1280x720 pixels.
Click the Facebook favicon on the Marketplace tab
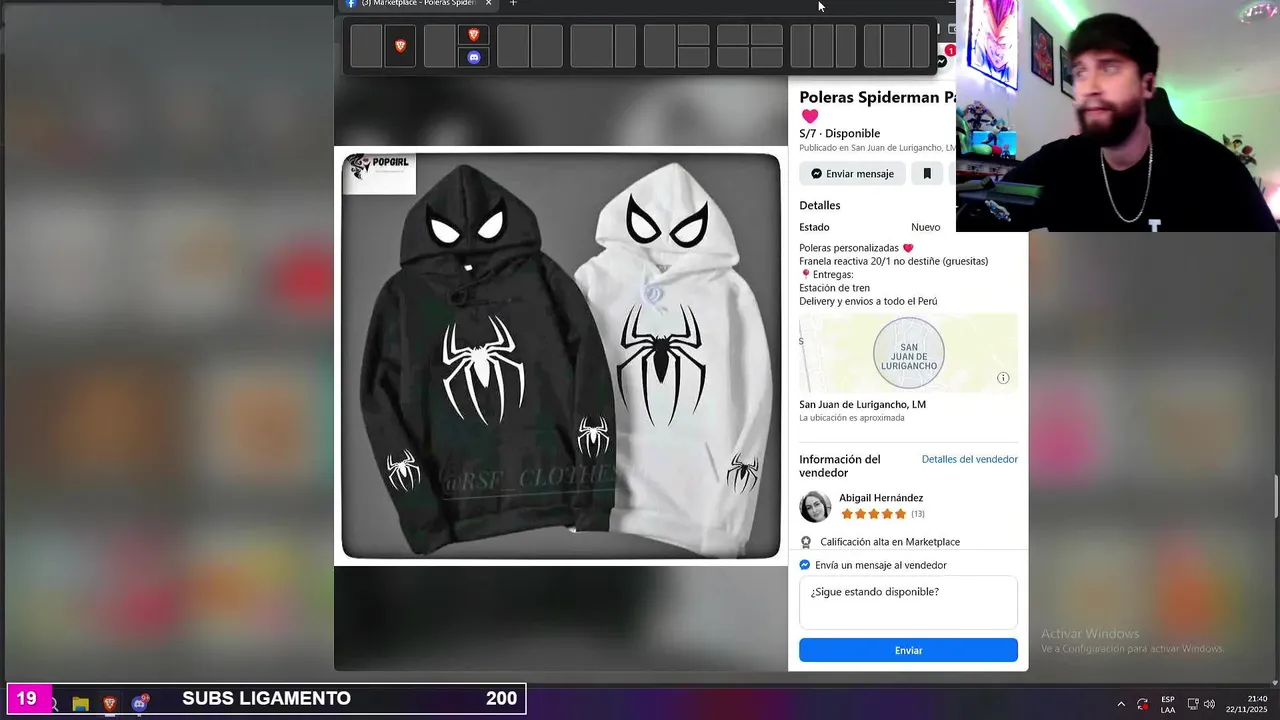pos(351,4)
